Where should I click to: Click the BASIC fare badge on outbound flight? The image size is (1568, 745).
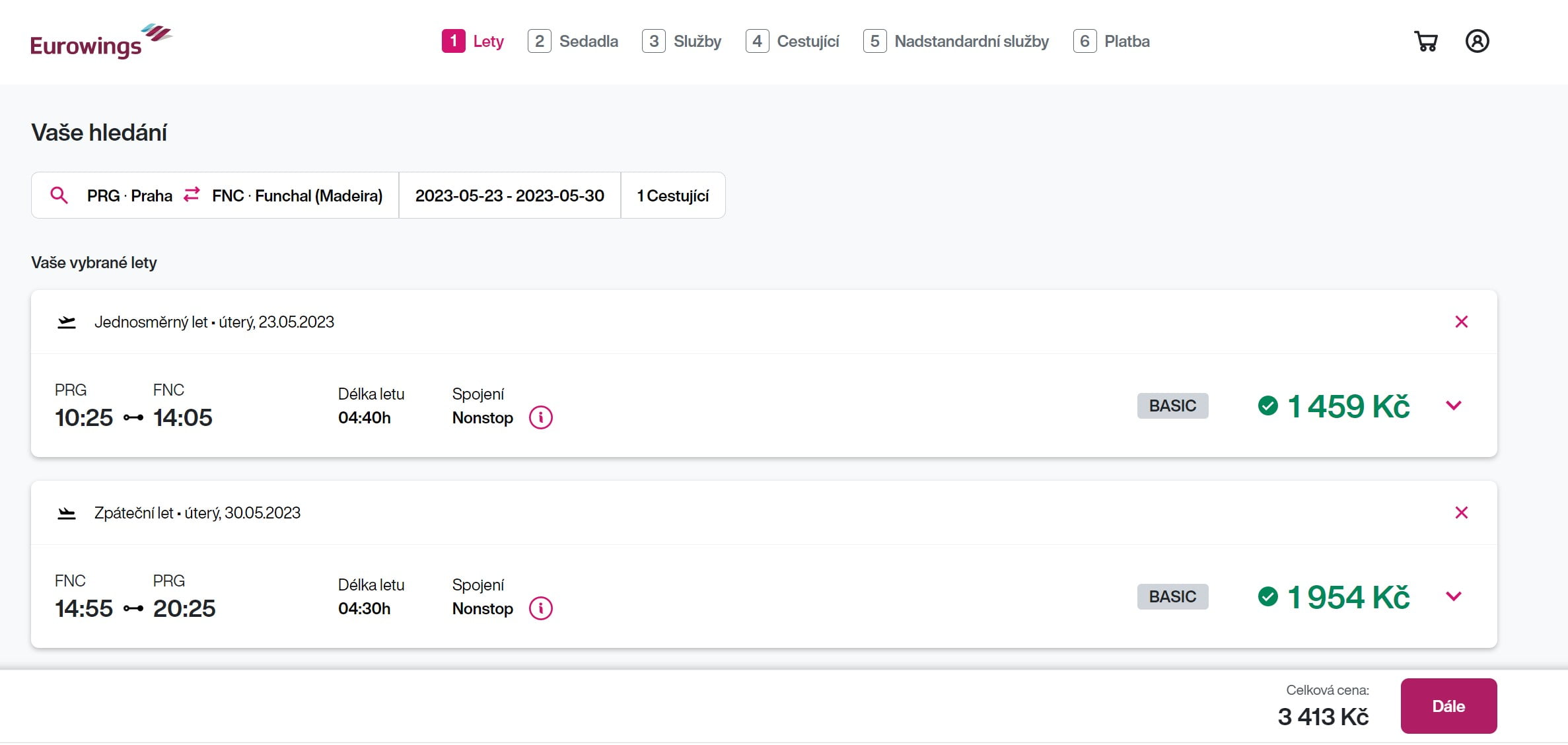point(1172,406)
